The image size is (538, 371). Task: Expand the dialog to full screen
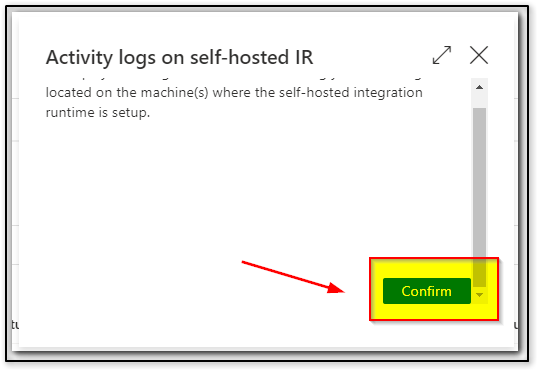click(442, 55)
